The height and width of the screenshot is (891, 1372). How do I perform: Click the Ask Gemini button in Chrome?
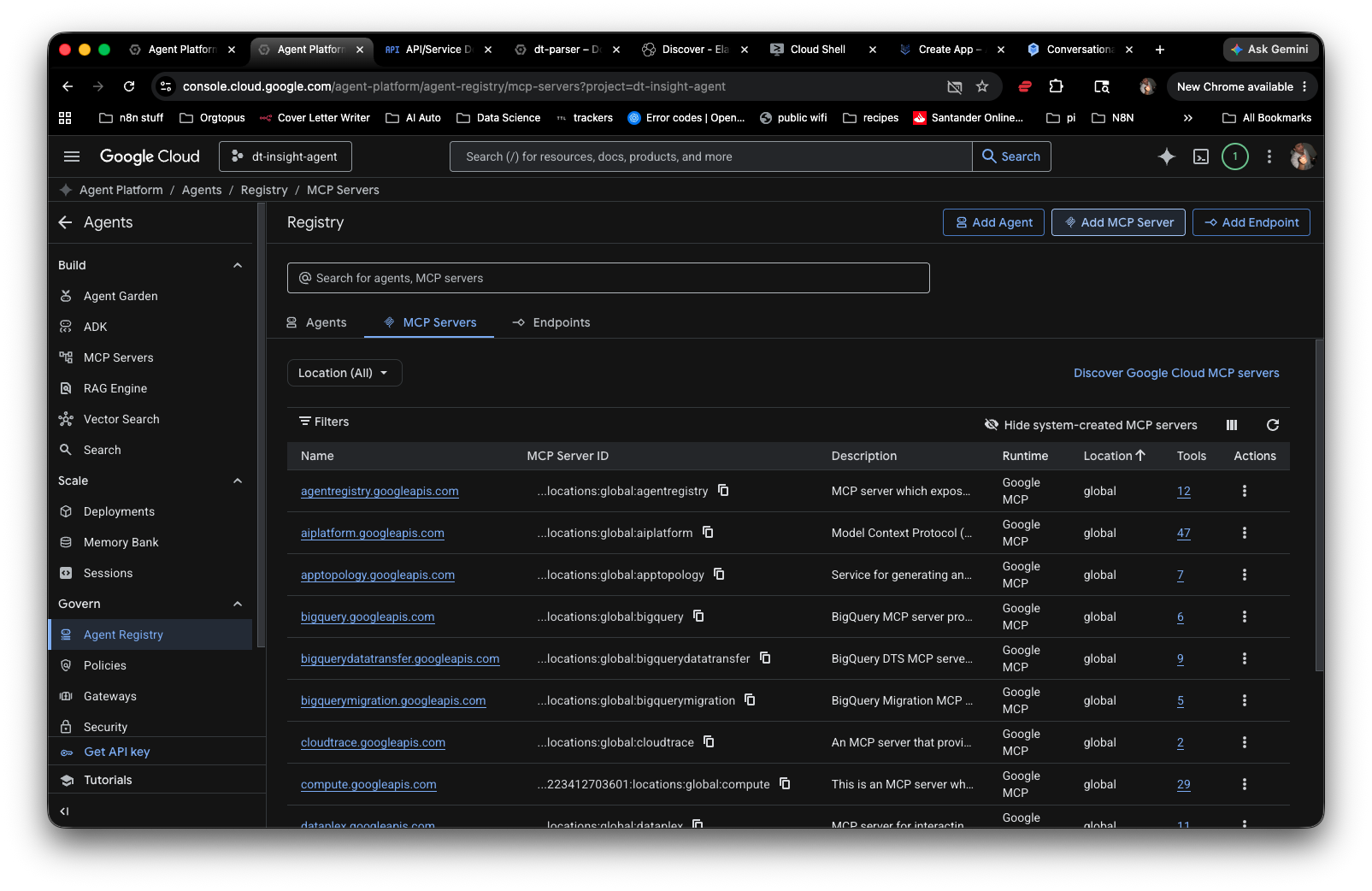(1269, 50)
